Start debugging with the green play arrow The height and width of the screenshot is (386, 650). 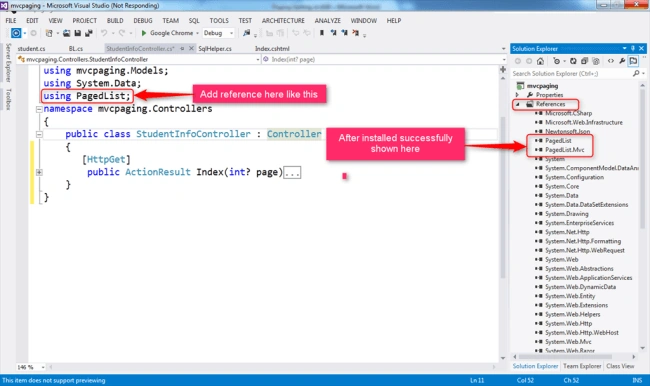point(144,33)
